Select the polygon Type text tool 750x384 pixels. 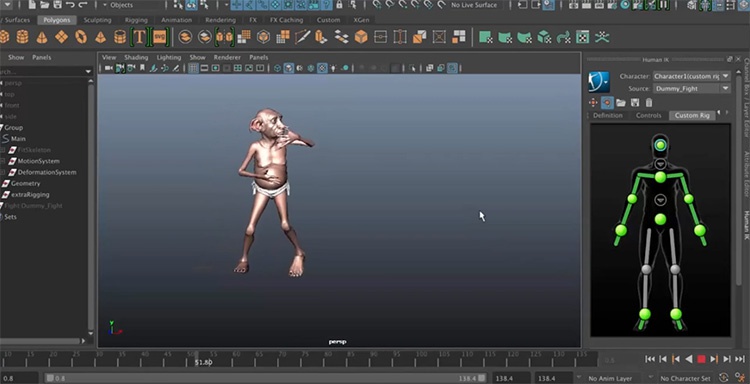tap(139, 37)
